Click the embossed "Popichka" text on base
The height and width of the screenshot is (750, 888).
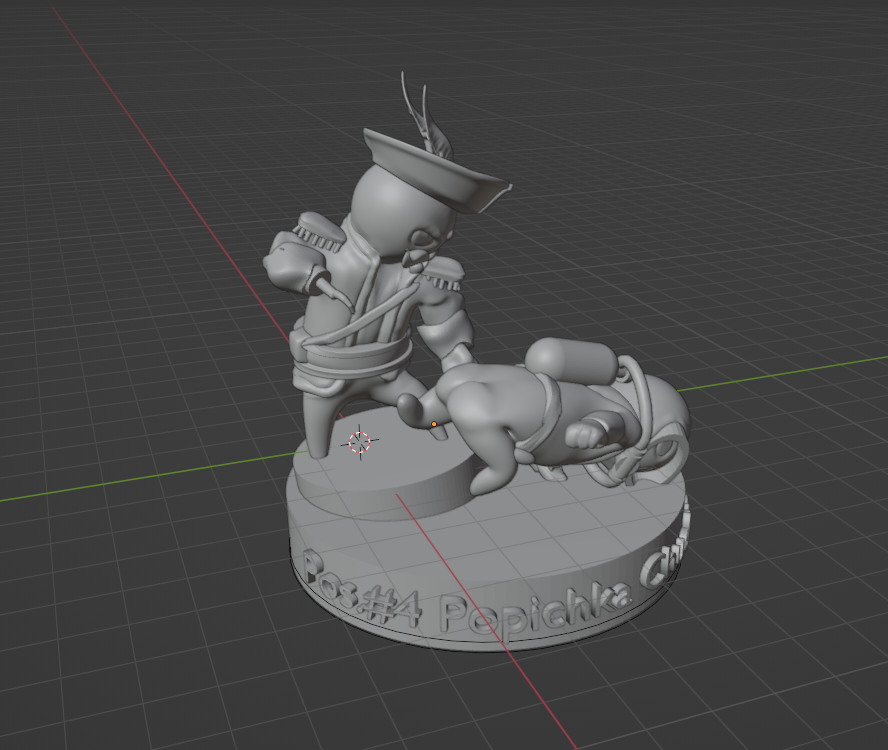(x=537, y=610)
